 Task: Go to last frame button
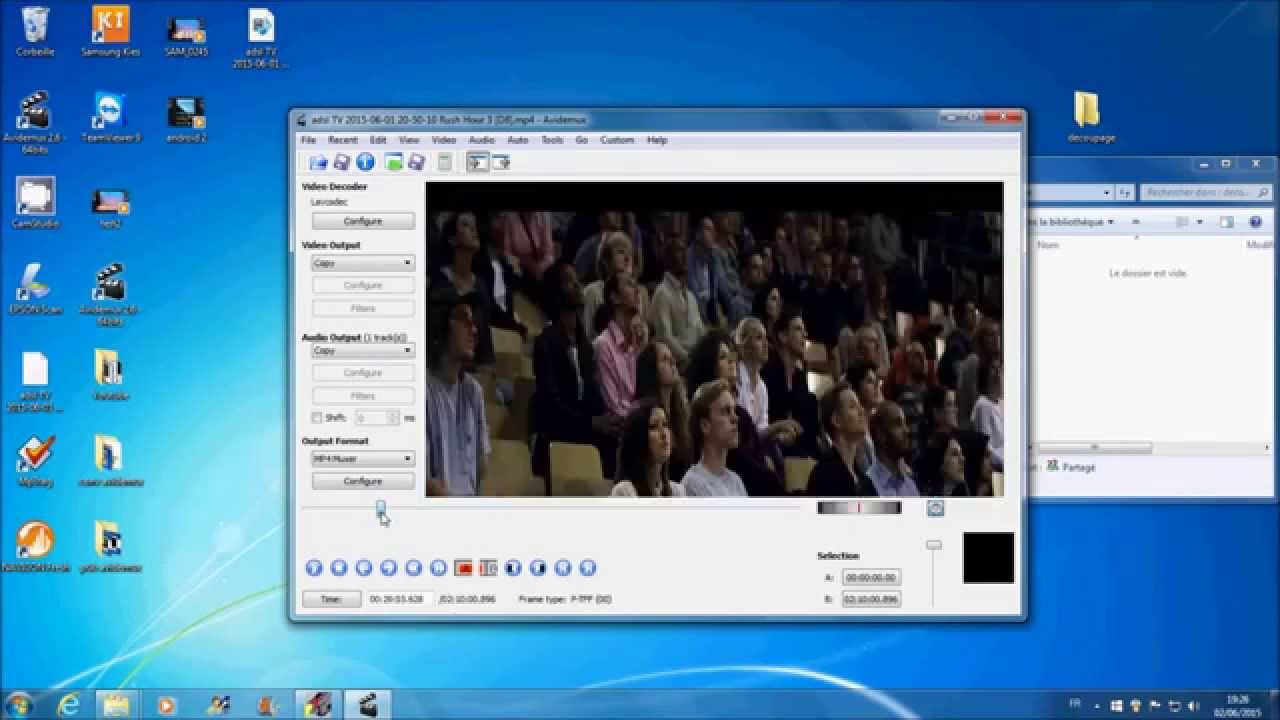pos(588,568)
